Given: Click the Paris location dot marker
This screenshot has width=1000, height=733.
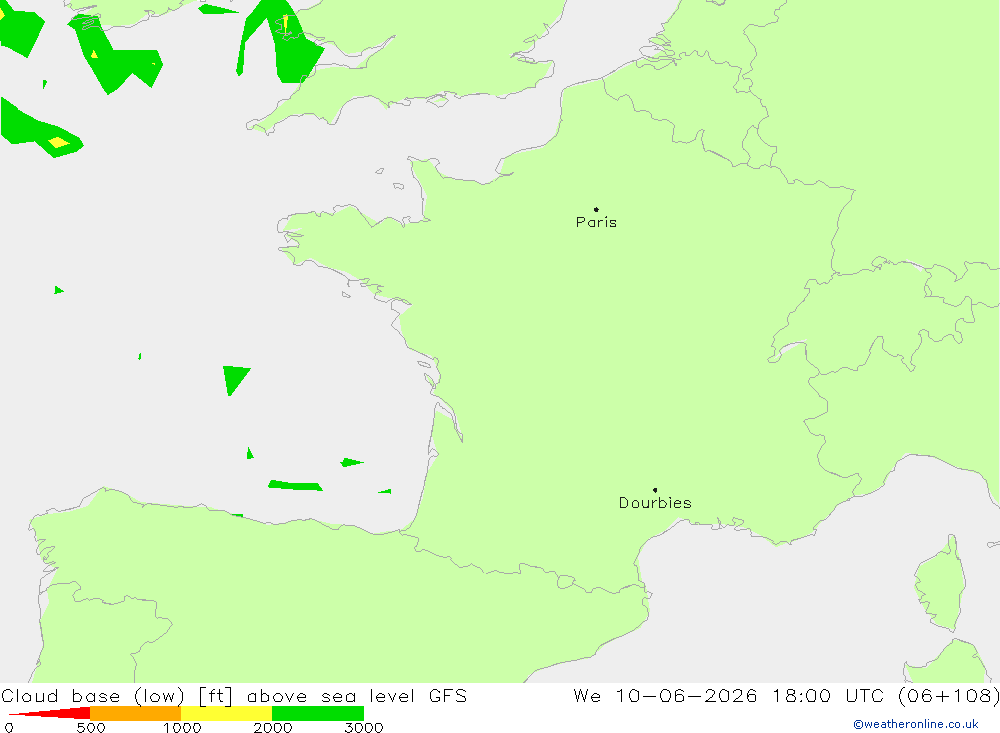Looking at the screenshot, I should coord(596,209).
